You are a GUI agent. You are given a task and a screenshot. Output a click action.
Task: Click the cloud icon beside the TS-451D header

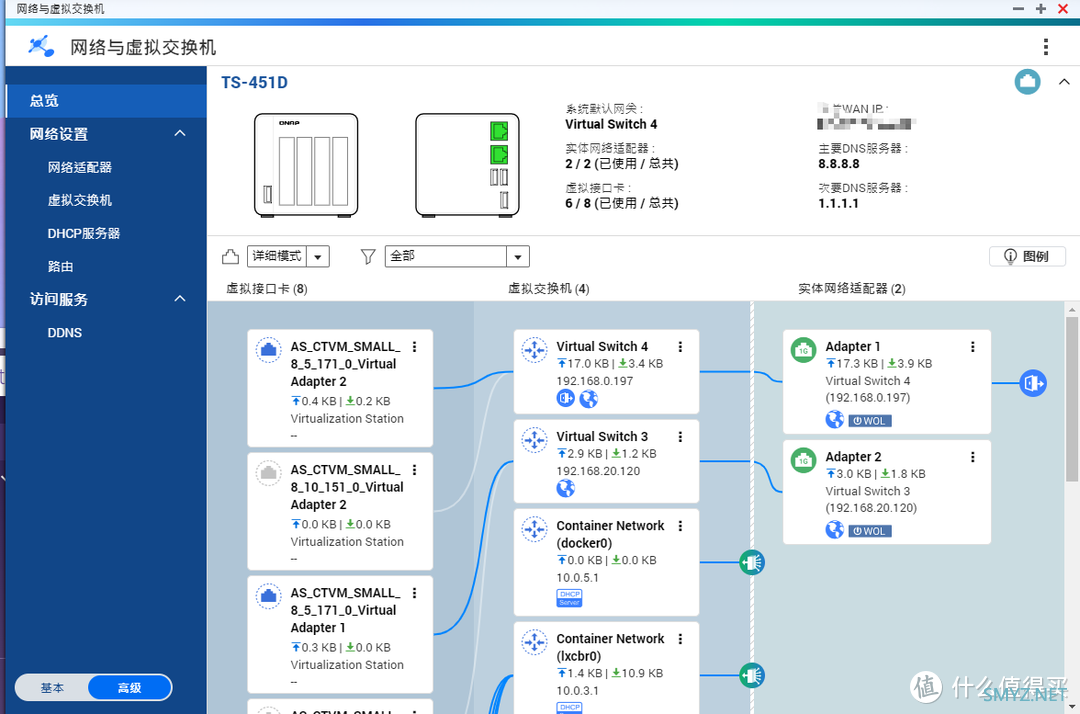click(x=1027, y=82)
